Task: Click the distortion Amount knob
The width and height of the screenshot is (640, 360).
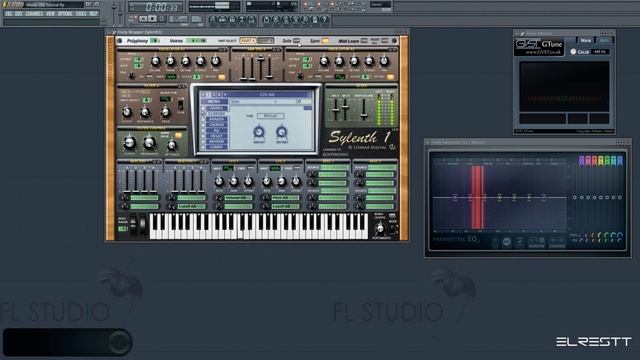Action: pyautogui.click(x=259, y=132)
